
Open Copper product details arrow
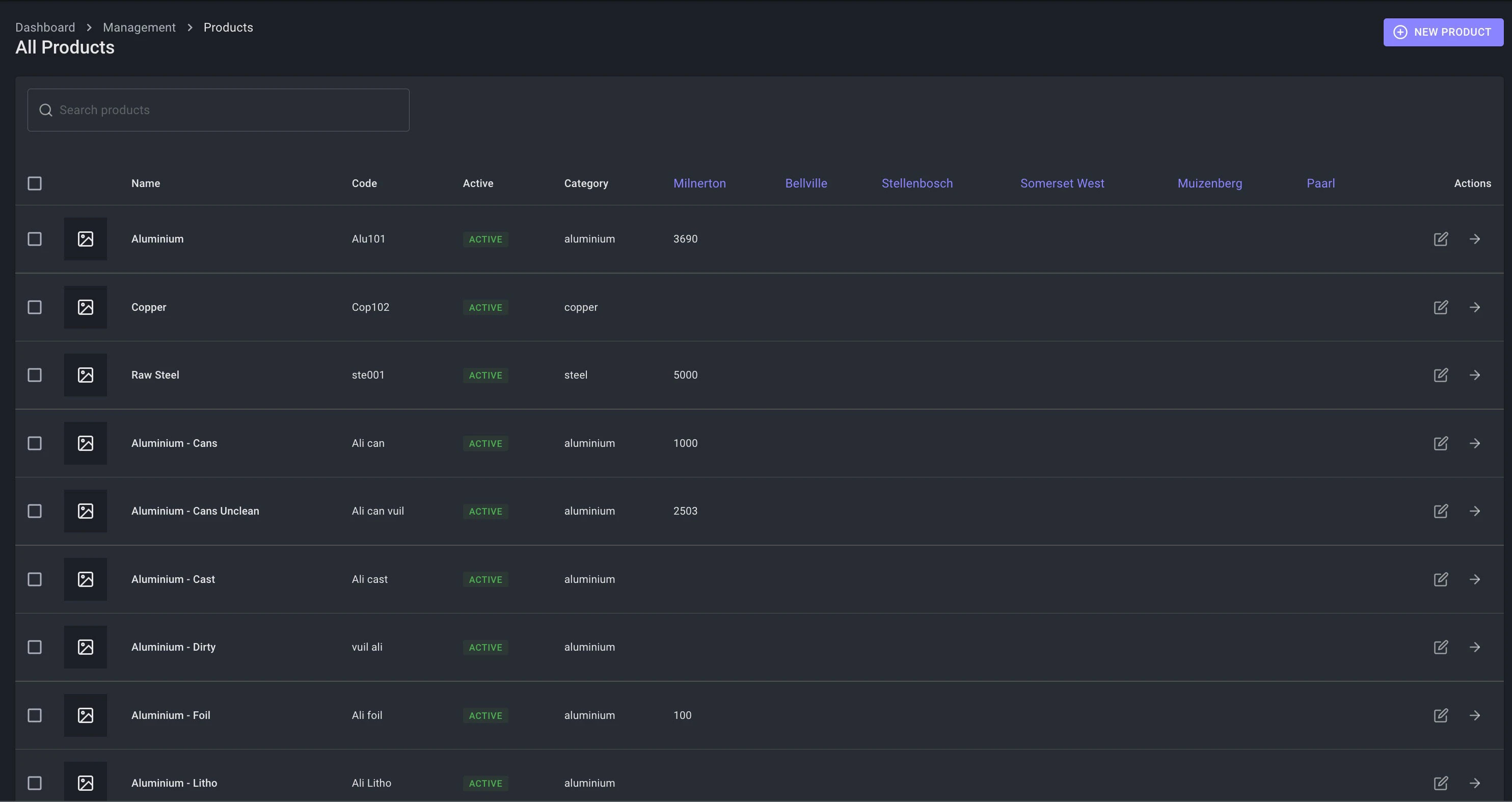click(1474, 307)
